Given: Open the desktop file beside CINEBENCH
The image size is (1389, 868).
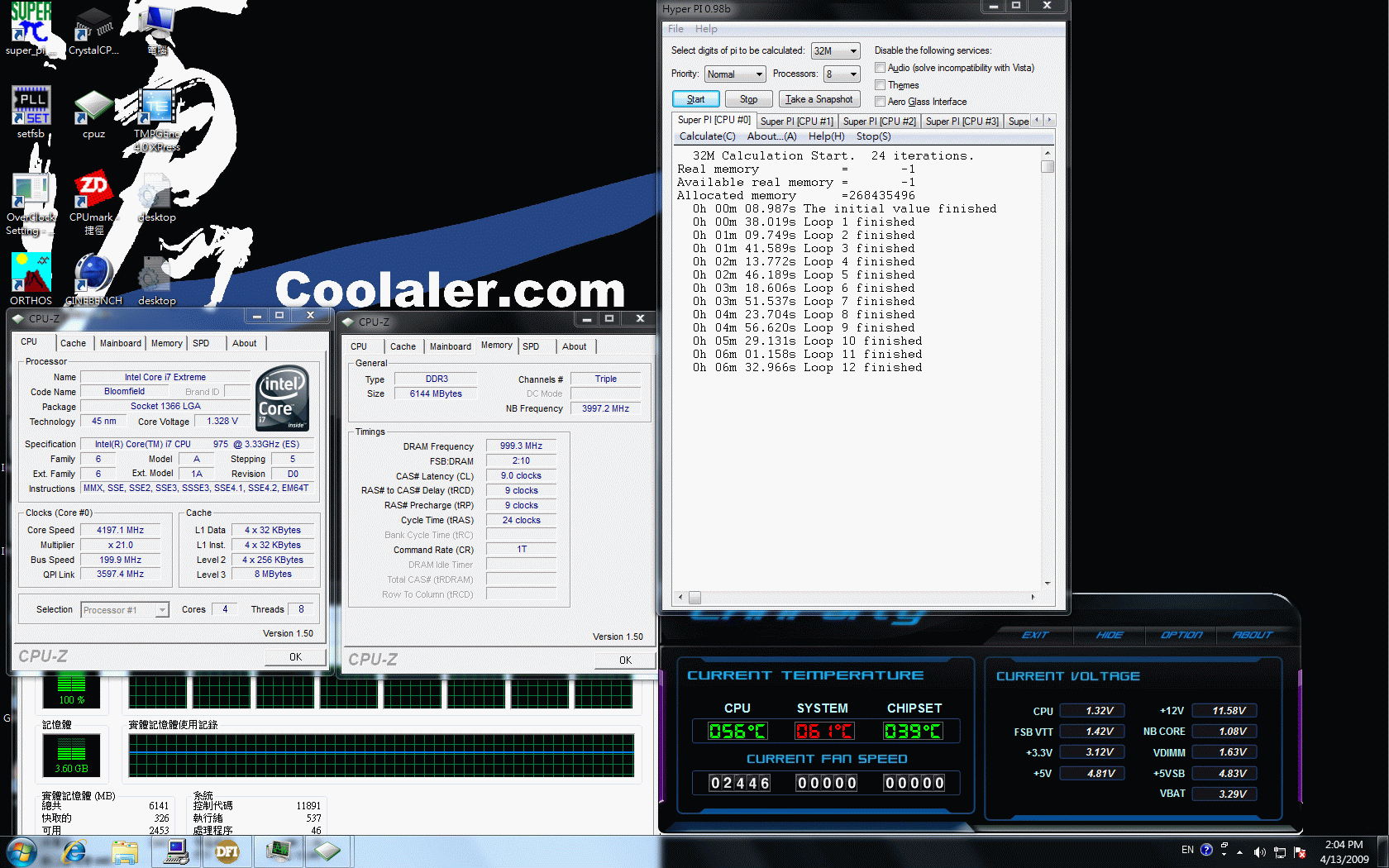Looking at the screenshot, I should [x=156, y=281].
